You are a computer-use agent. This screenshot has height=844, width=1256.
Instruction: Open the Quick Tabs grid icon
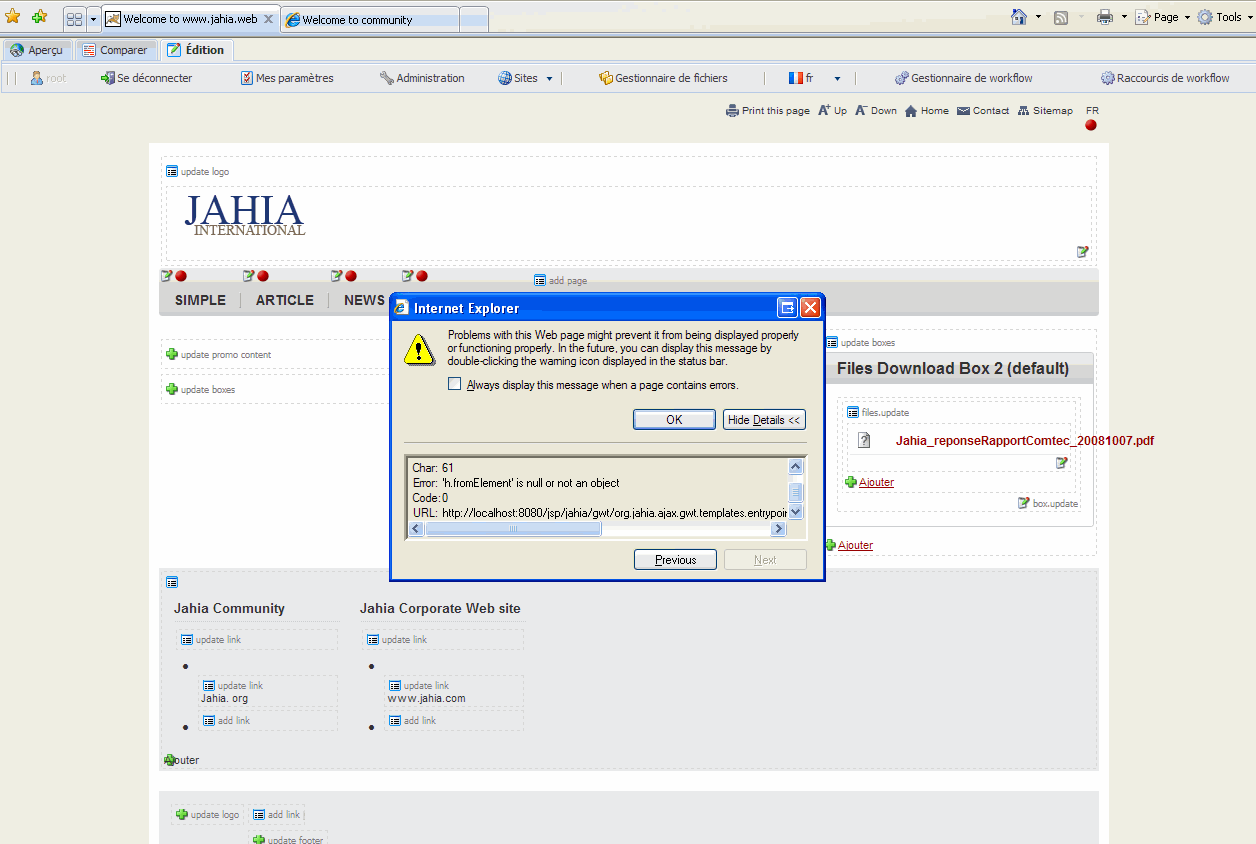point(75,19)
